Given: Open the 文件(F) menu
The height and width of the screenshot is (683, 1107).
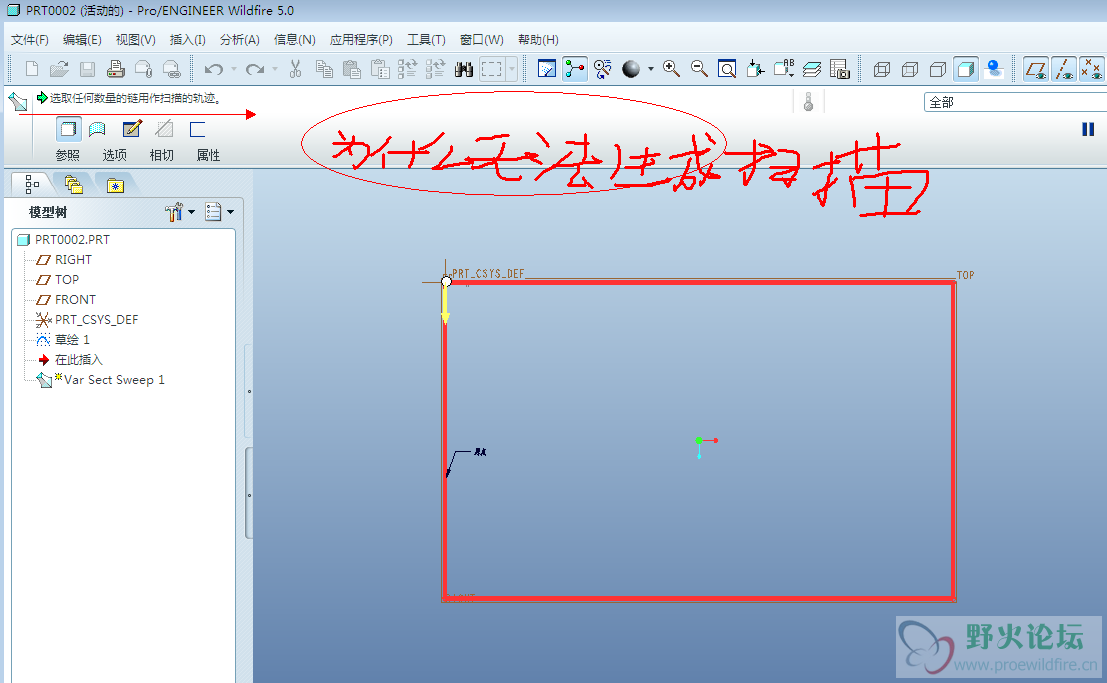Looking at the screenshot, I should point(30,40).
